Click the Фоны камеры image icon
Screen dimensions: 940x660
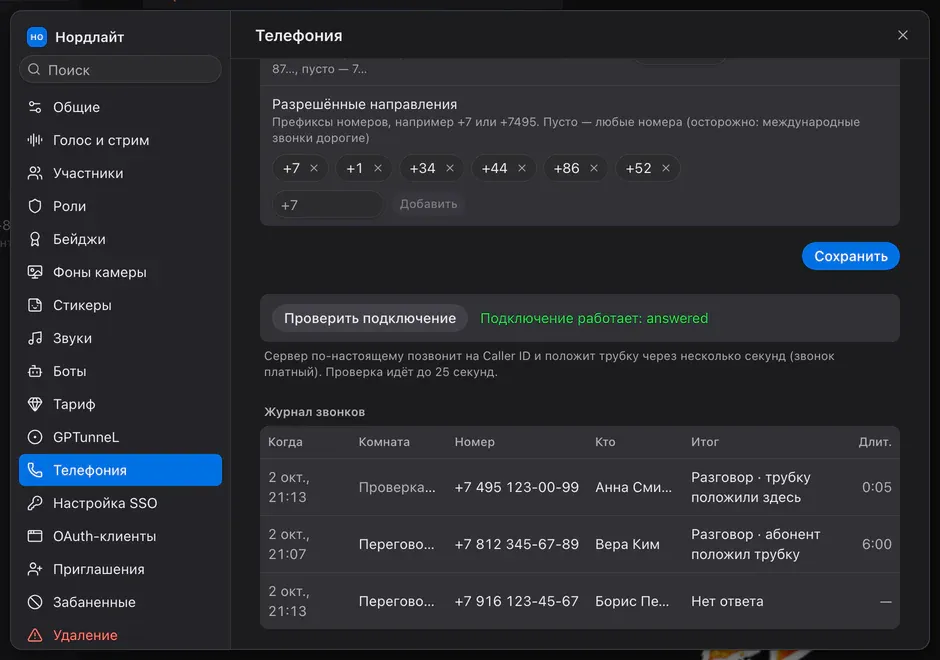[x=35, y=272]
